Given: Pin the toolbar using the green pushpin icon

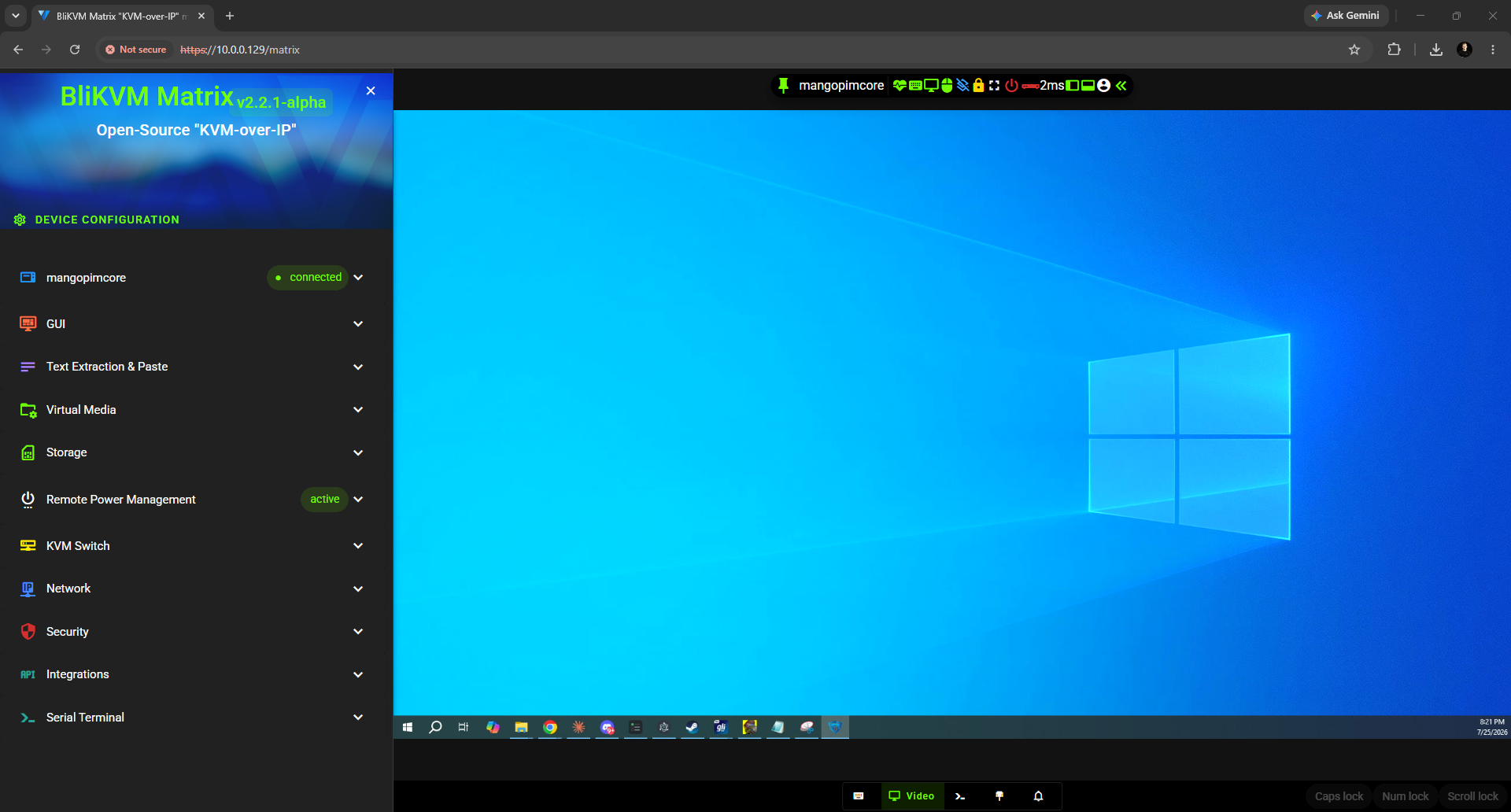Looking at the screenshot, I should pyautogui.click(x=783, y=86).
